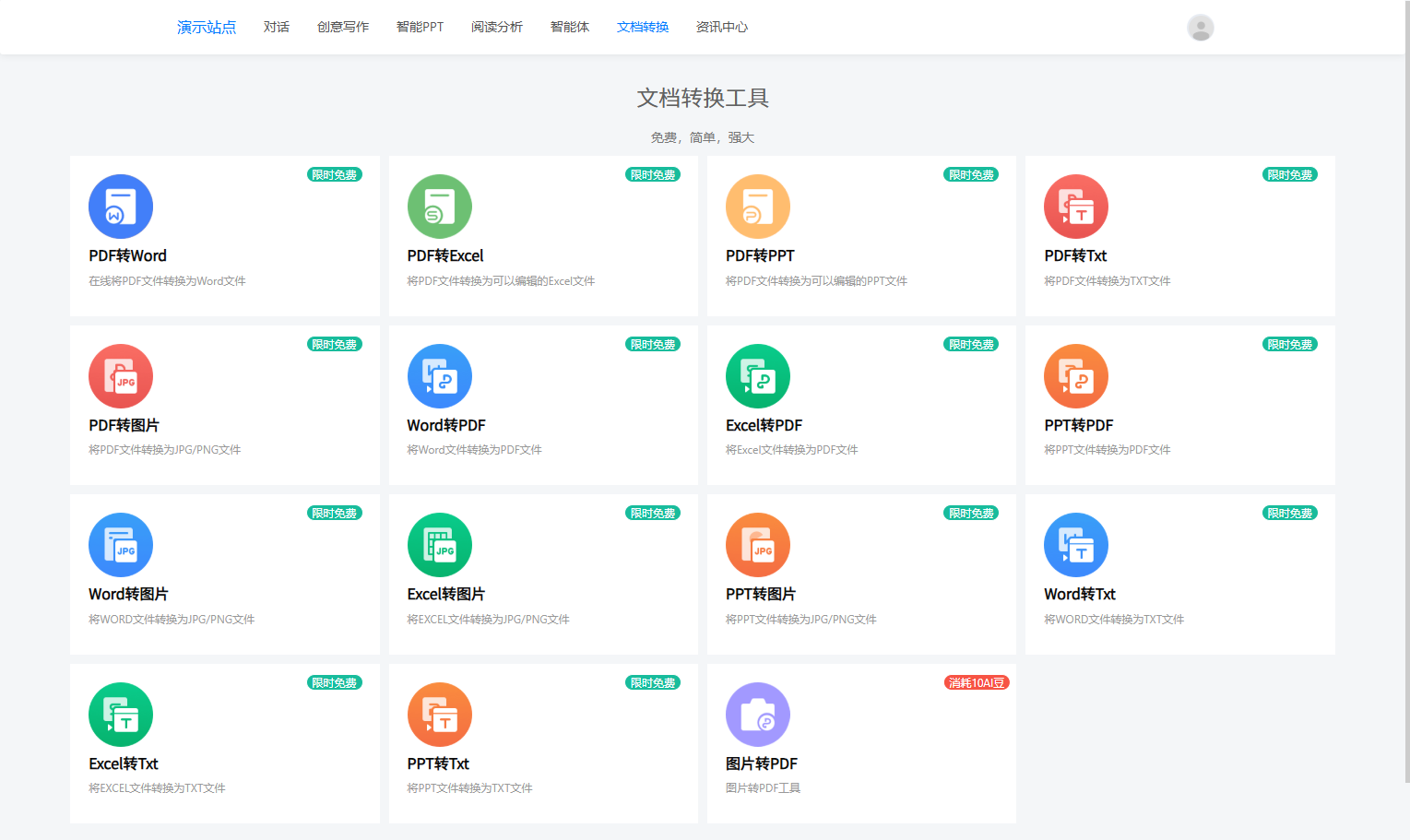Click the 限时免费 badge on Word转PDF card
Screen dimensions: 1410x840
point(653,344)
